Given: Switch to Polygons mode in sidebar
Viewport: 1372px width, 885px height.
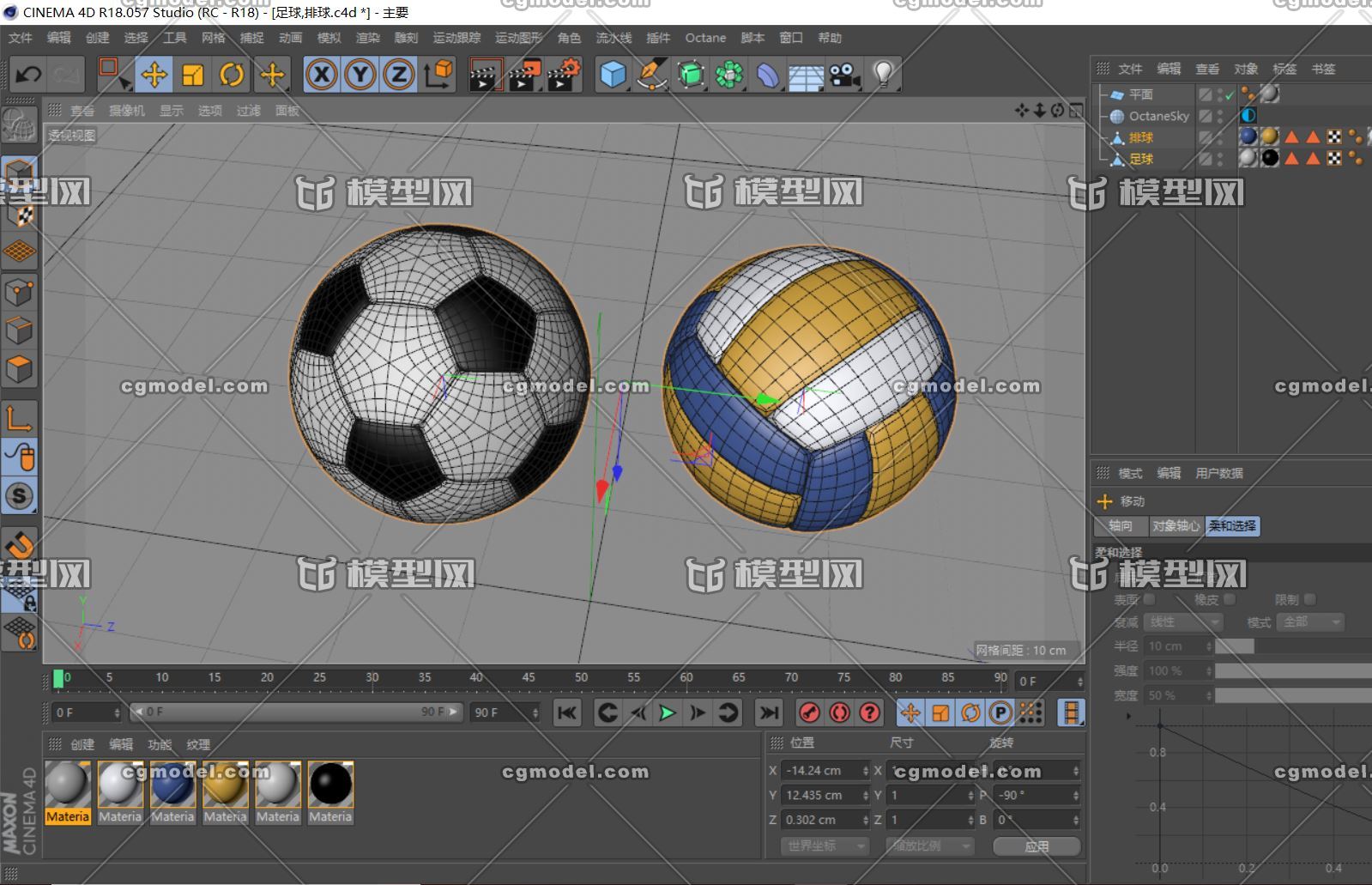Looking at the screenshot, I should pyautogui.click(x=20, y=370).
